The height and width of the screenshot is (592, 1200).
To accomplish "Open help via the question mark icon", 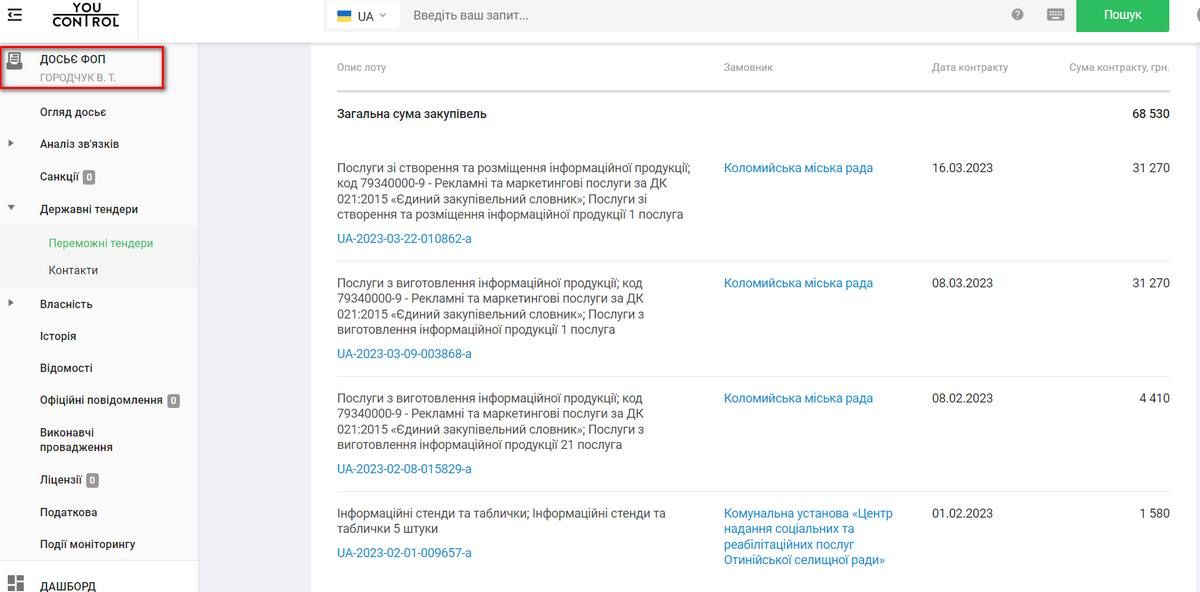I will 1017,15.
